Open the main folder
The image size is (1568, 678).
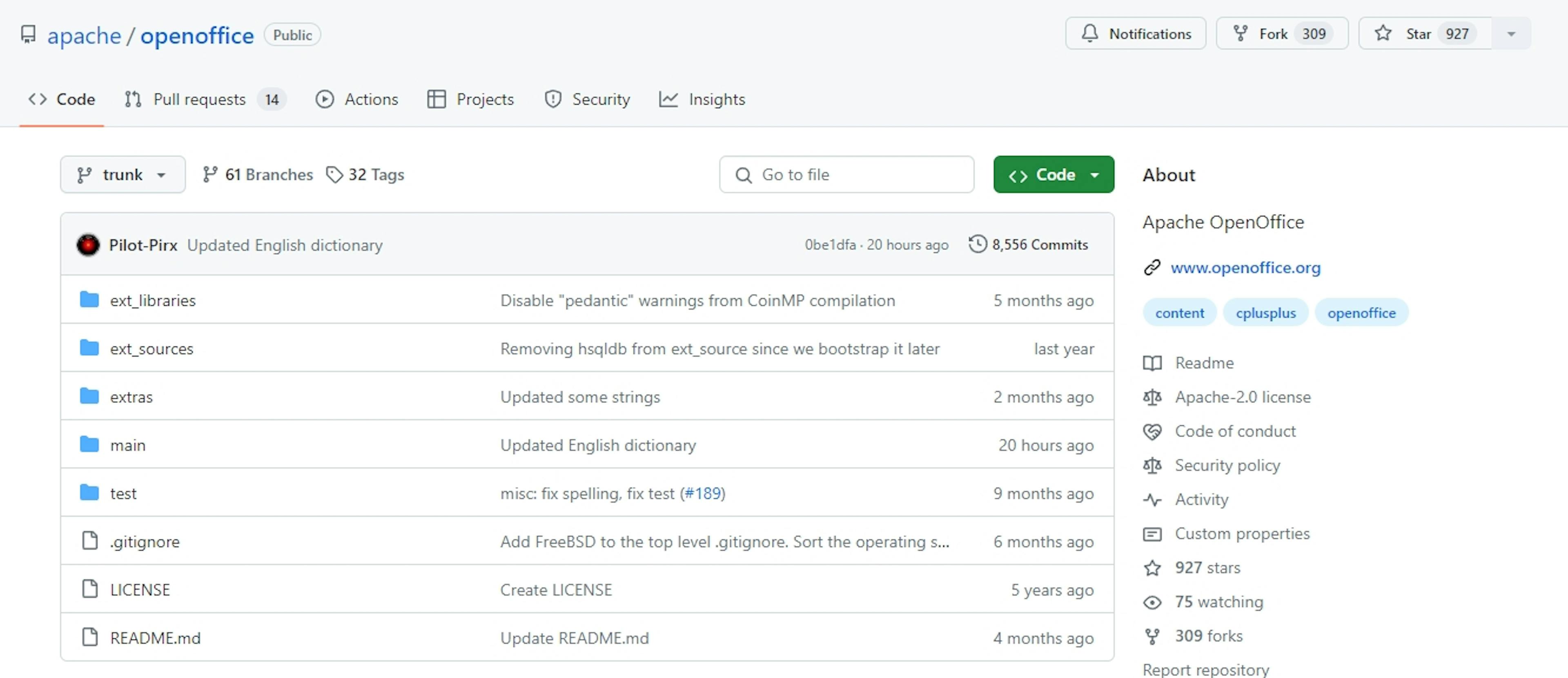(126, 444)
